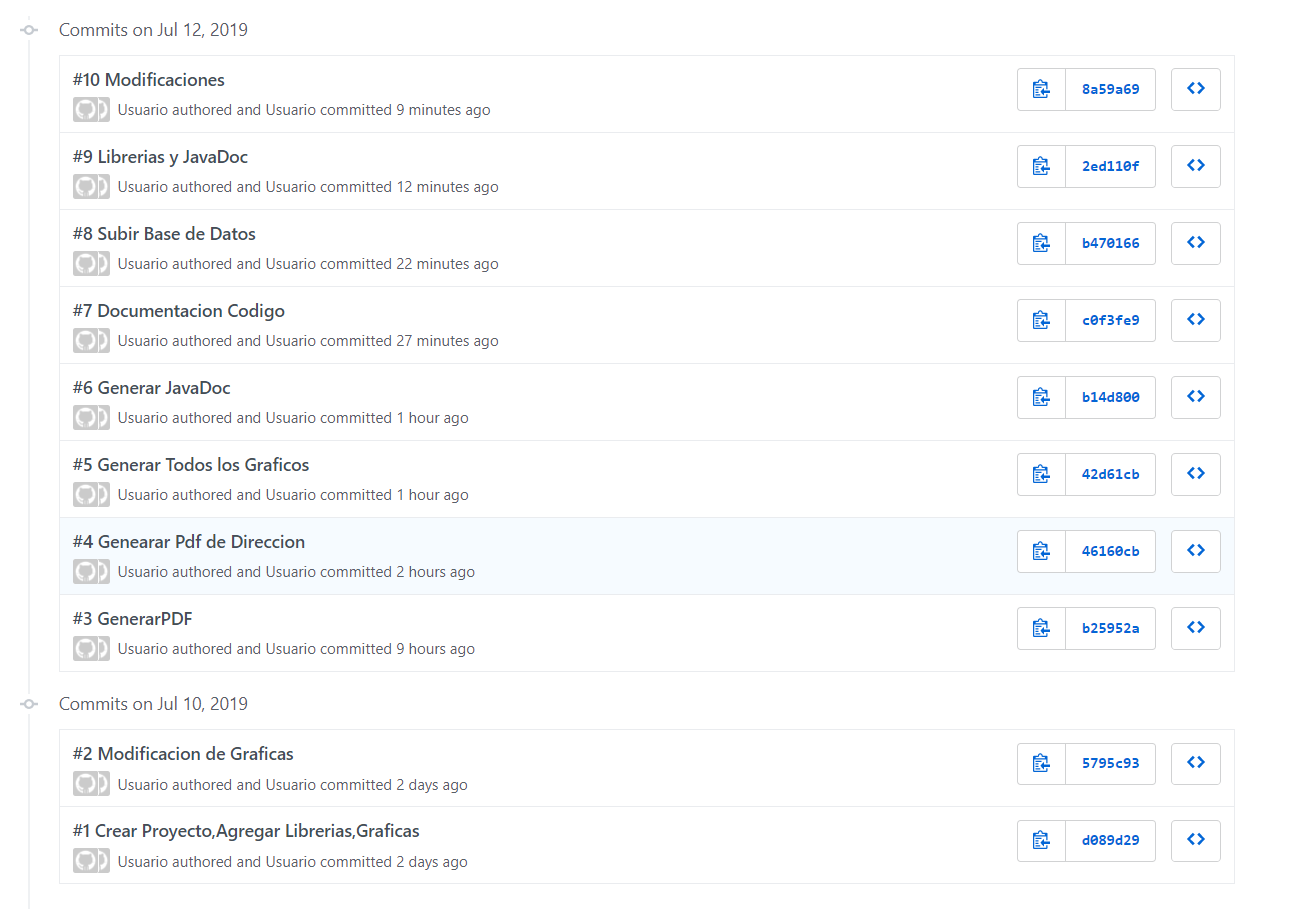Open '#1 Crear Proyecto,Agregar Librerias,Graficas' commit title
Viewport: 1308px width, 920px height.
pos(246,831)
